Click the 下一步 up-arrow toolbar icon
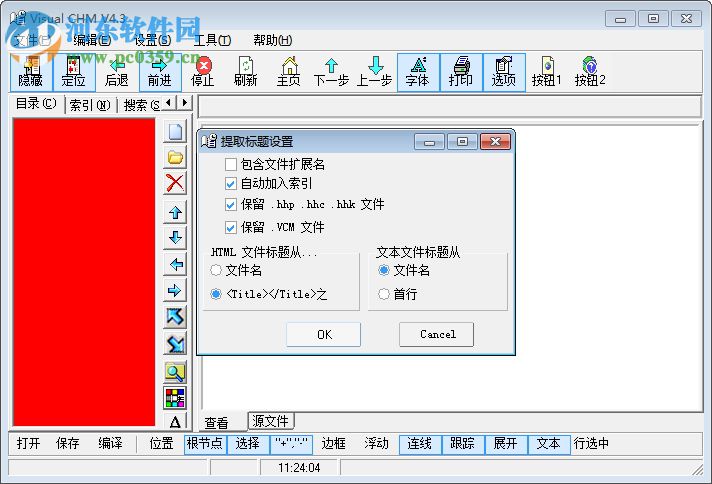Viewport: 712px width, 484px height. click(x=331, y=72)
